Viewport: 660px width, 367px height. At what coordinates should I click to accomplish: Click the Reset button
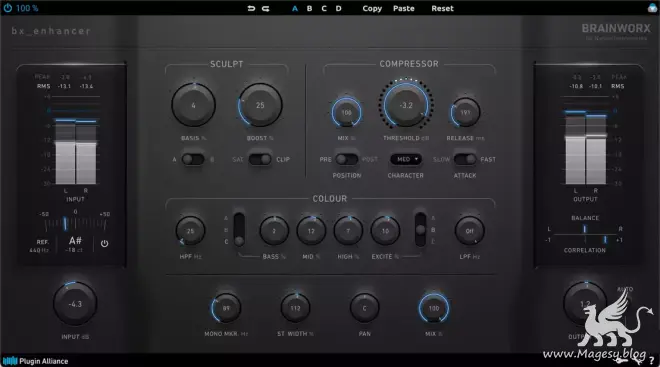(x=442, y=8)
